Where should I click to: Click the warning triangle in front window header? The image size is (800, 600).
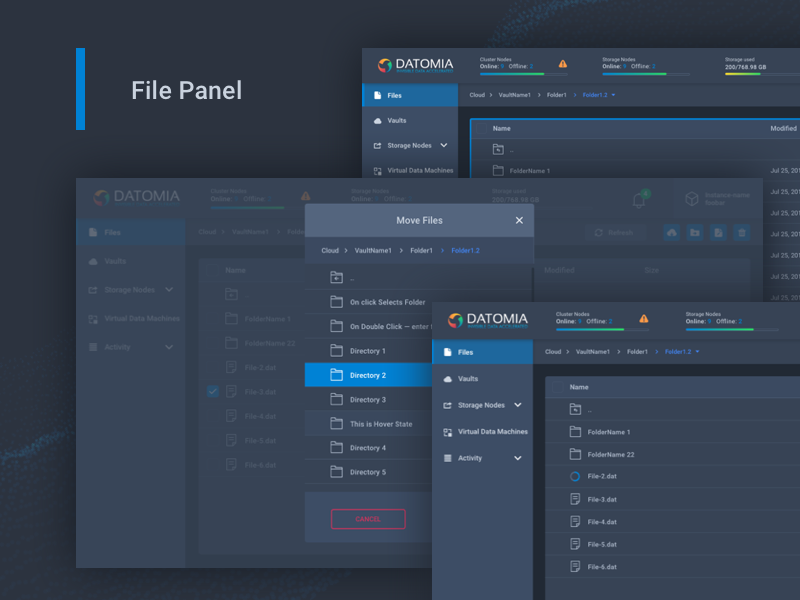644,318
